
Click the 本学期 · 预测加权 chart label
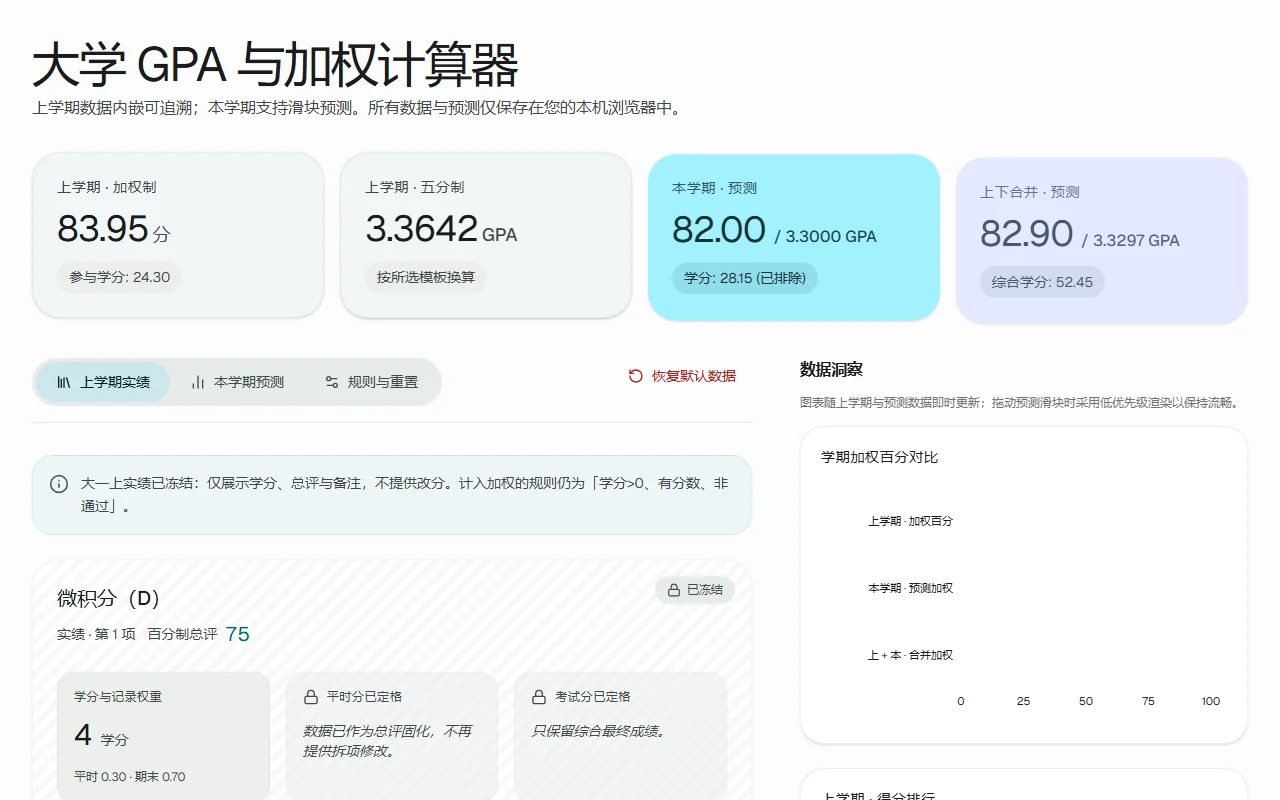(910, 588)
